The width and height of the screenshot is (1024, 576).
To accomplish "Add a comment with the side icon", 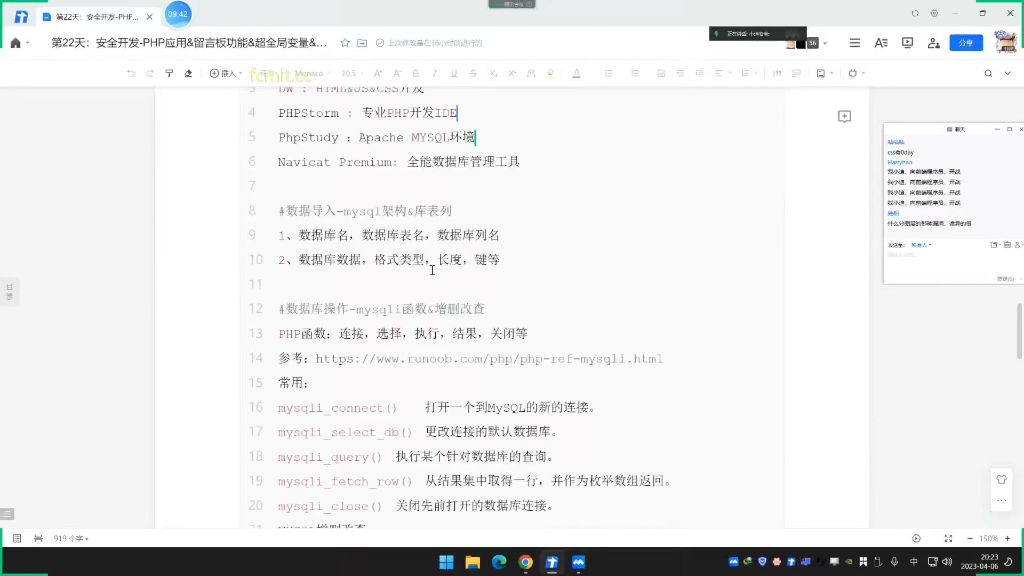I will tap(844, 116).
